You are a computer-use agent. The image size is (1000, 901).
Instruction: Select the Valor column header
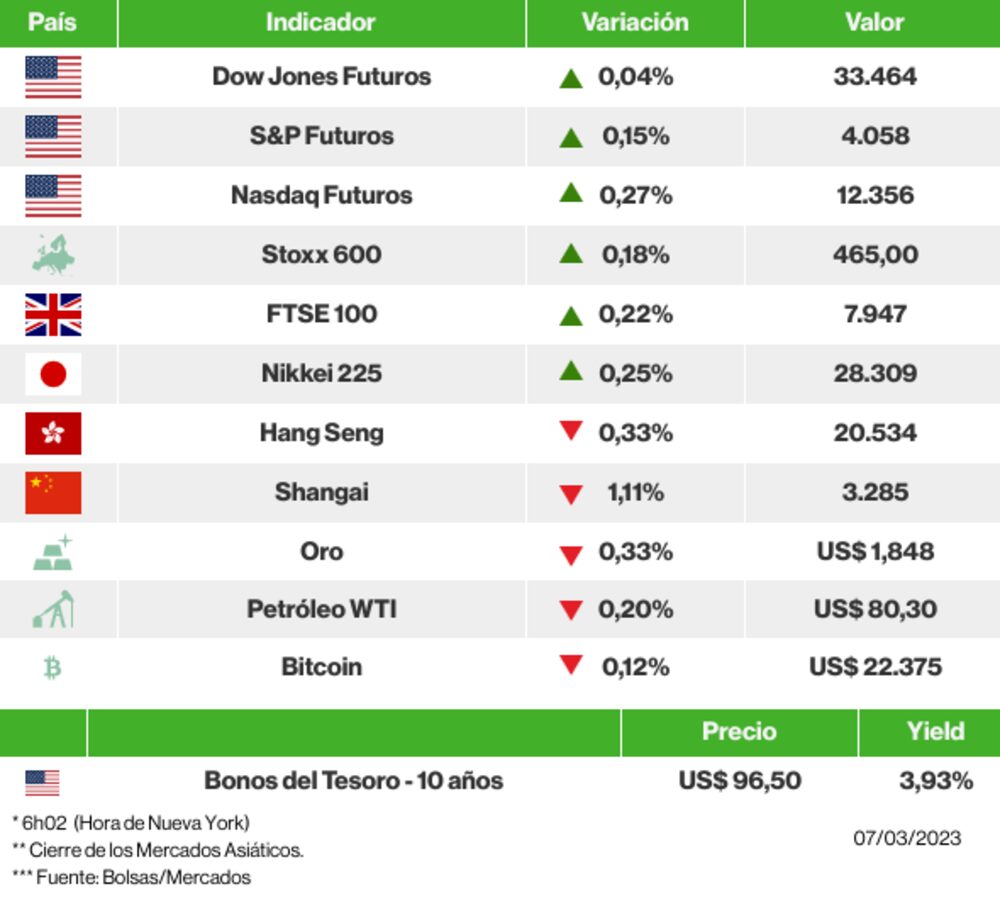(874, 22)
